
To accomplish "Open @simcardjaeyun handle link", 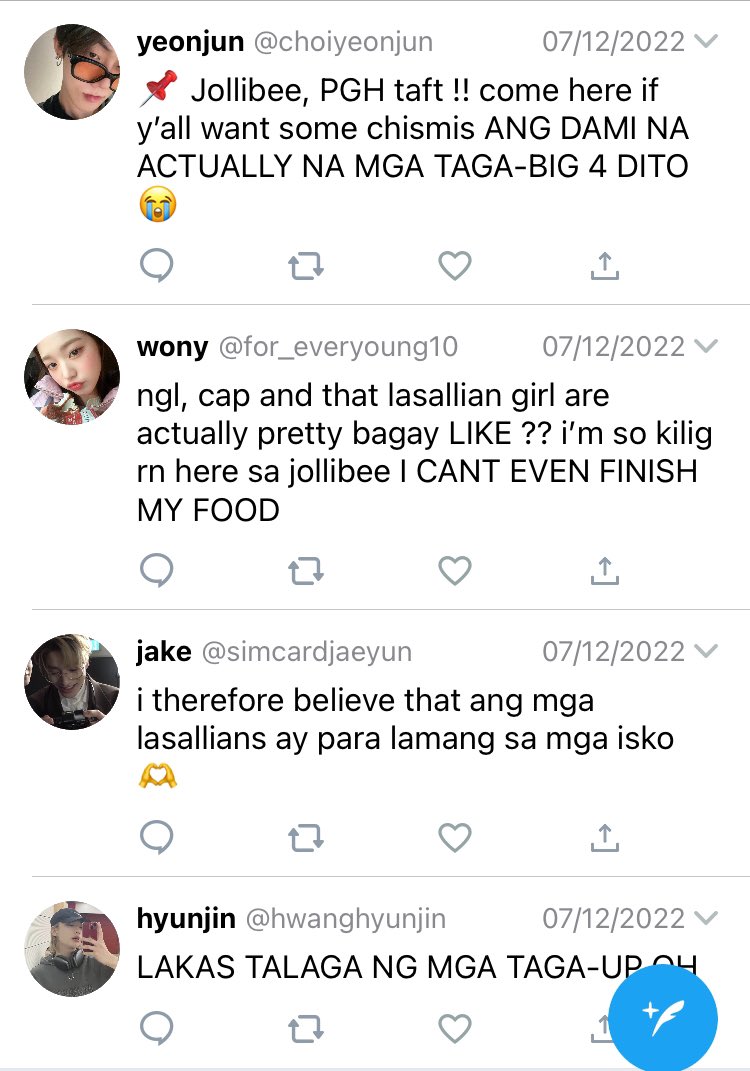I will coord(307,652).
